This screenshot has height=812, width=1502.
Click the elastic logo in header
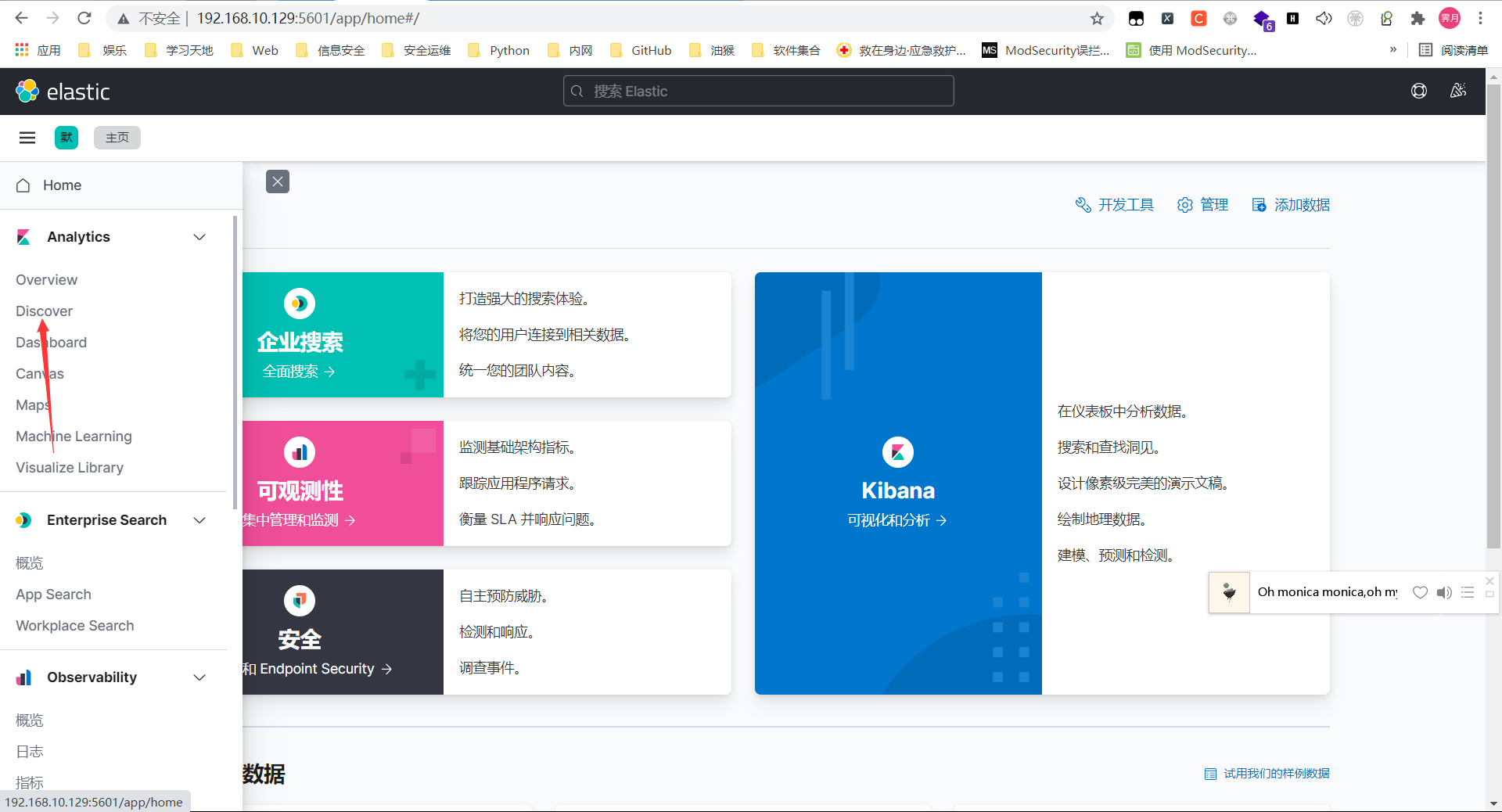coord(63,92)
